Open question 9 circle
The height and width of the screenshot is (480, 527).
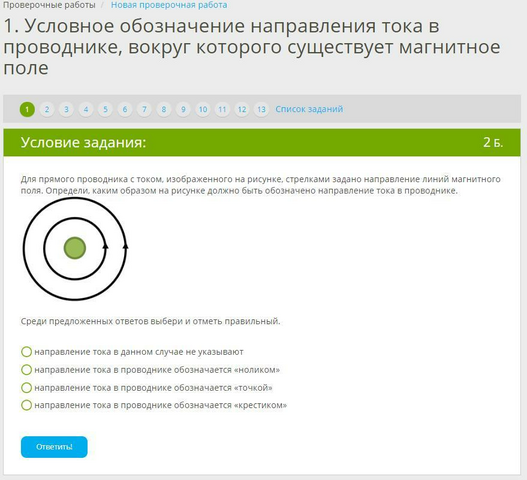coord(184,109)
